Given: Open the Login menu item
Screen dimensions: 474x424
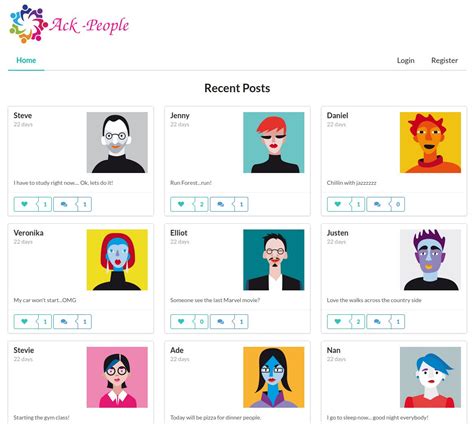Looking at the screenshot, I should [406, 60].
